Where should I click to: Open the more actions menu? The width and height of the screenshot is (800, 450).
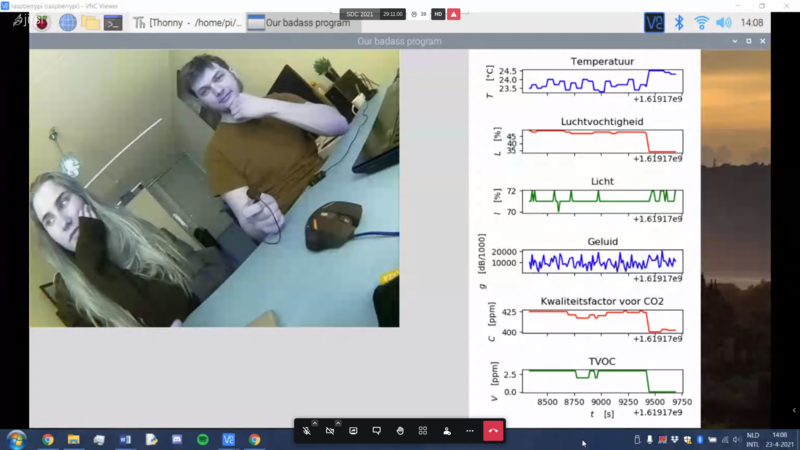tap(470, 431)
